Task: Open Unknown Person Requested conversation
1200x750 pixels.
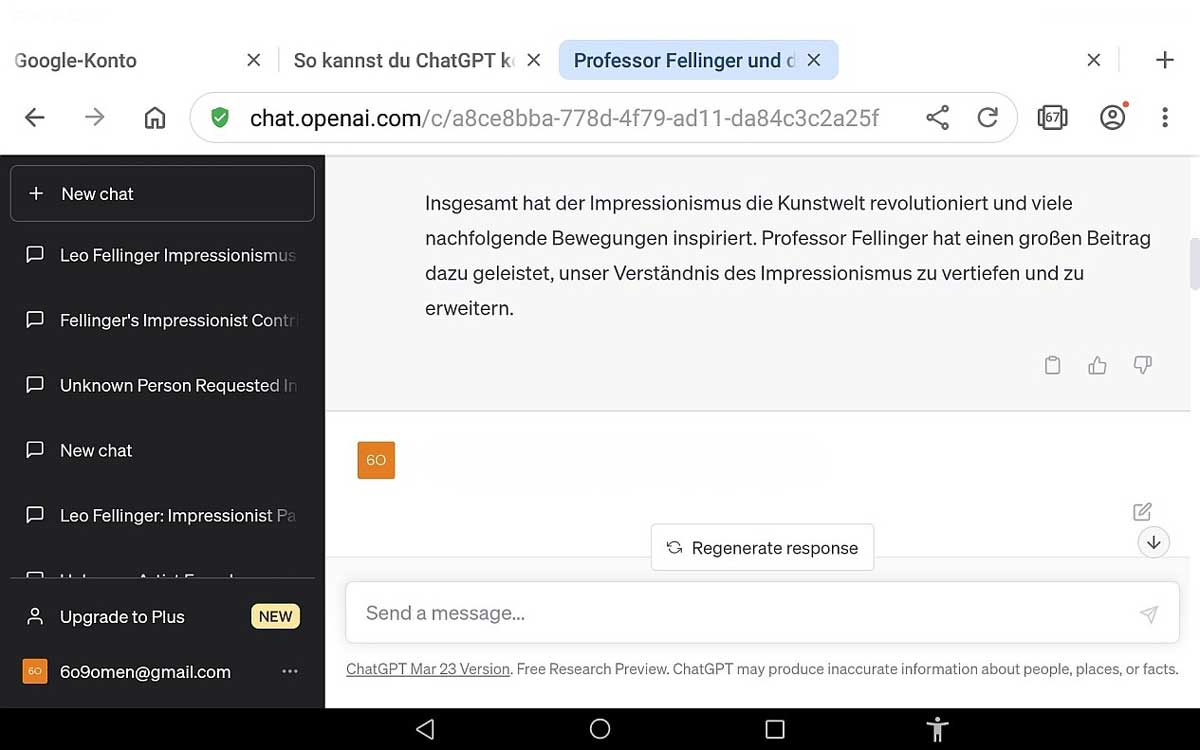Action: coord(162,385)
